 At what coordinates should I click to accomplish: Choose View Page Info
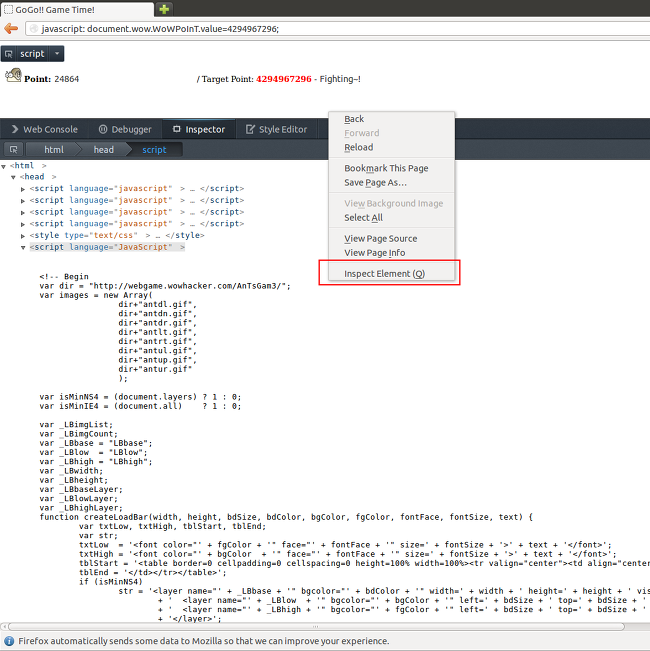coord(374,253)
